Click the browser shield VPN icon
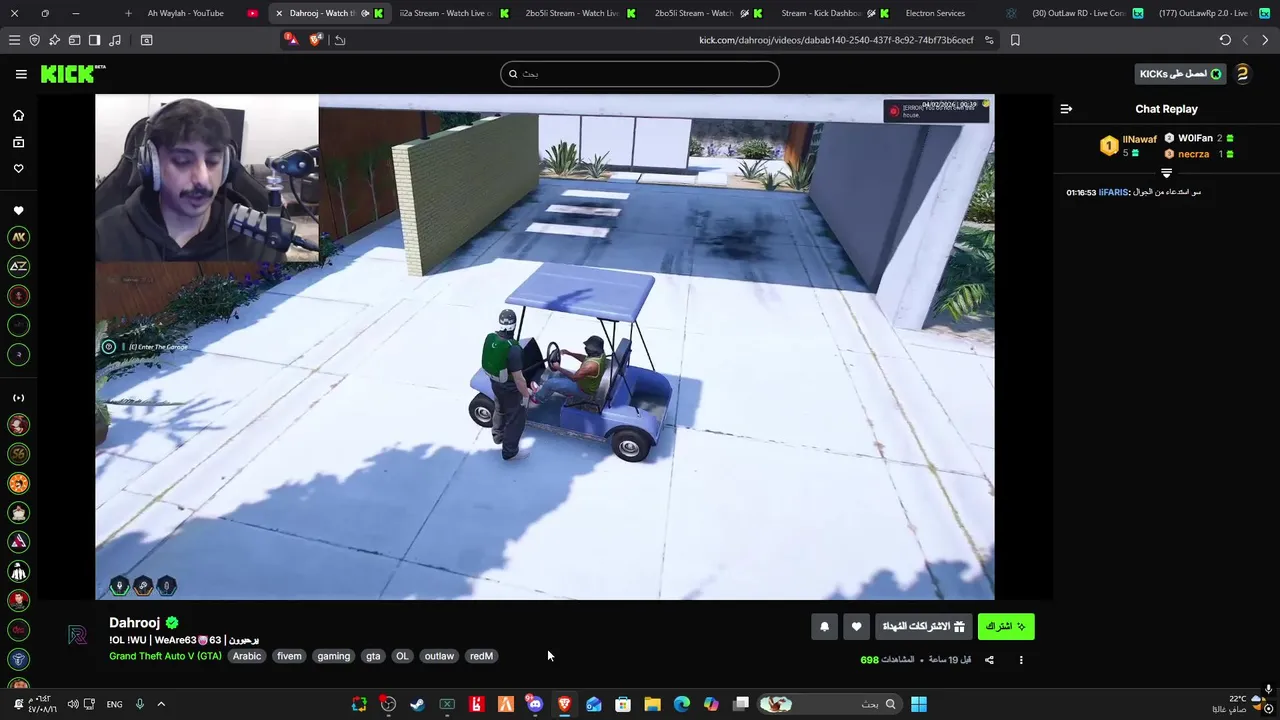 pyautogui.click(x=35, y=40)
